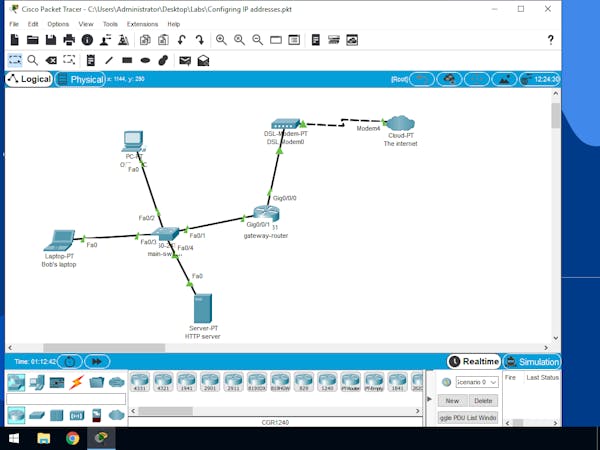600x450 pixels.
Task: Zoom in on the workspace
Action: click(x=221, y=40)
